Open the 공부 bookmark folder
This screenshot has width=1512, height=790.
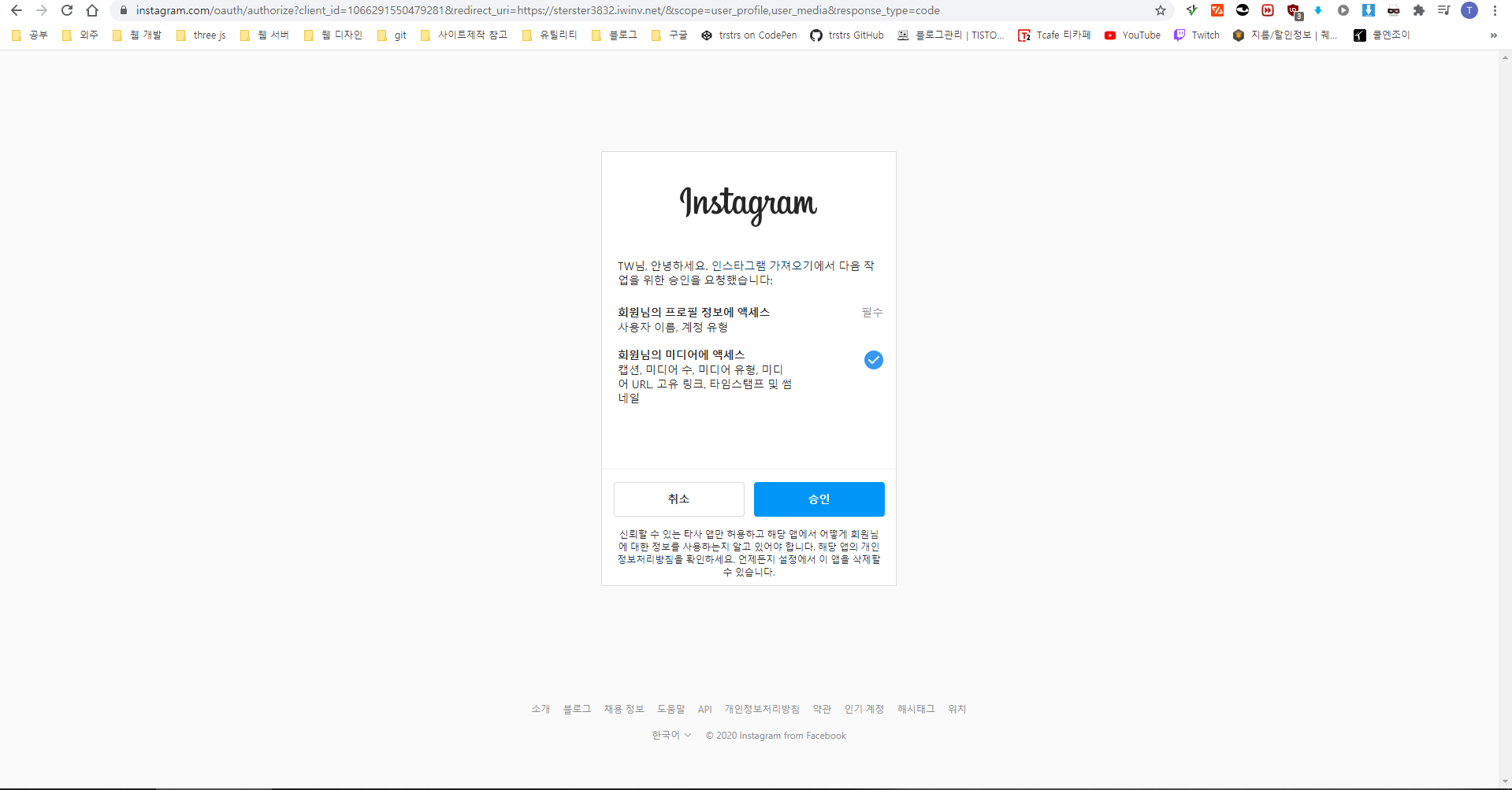[x=30, y=35]
